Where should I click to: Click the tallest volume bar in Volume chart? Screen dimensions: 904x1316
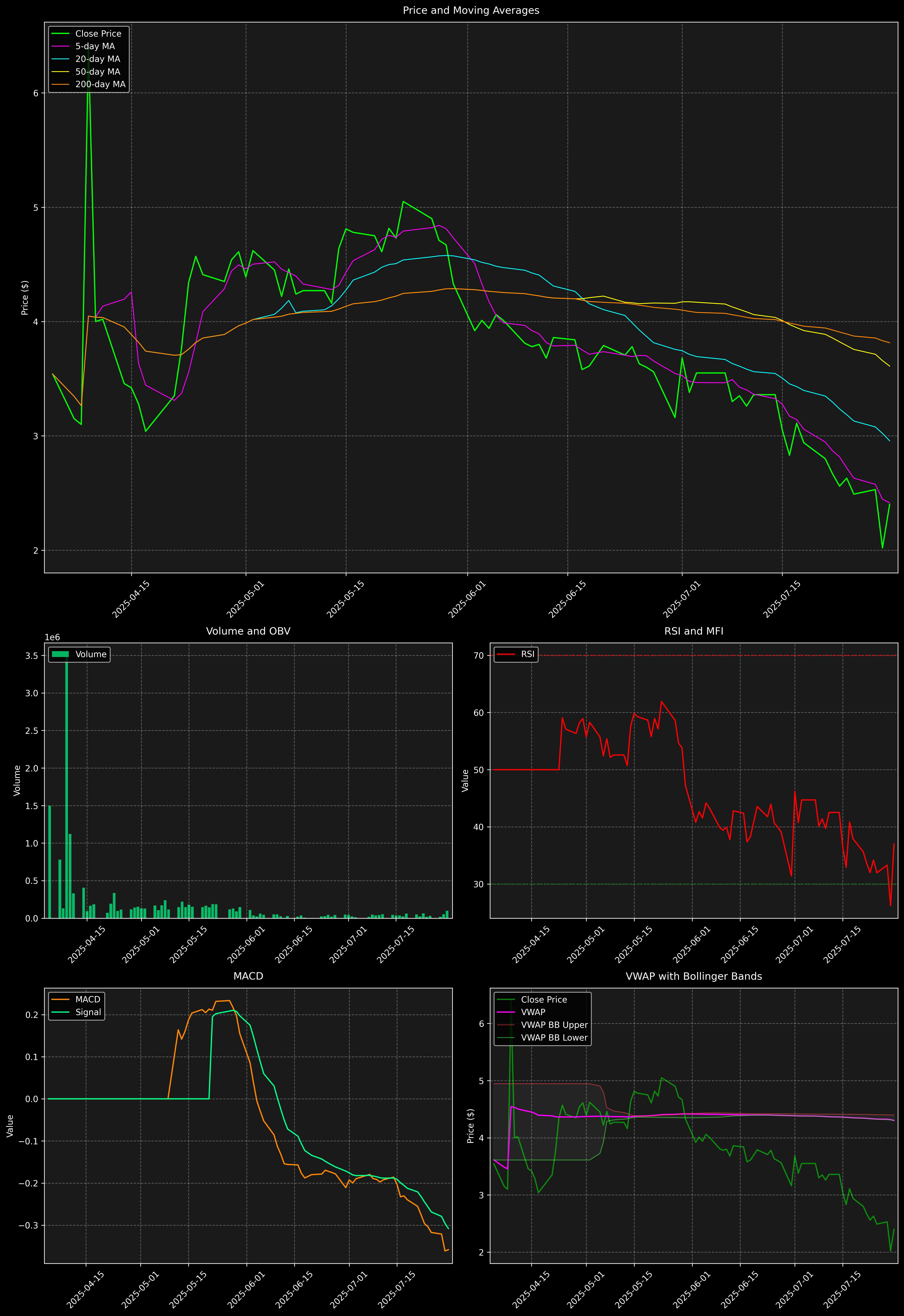(x=66, y=787)
